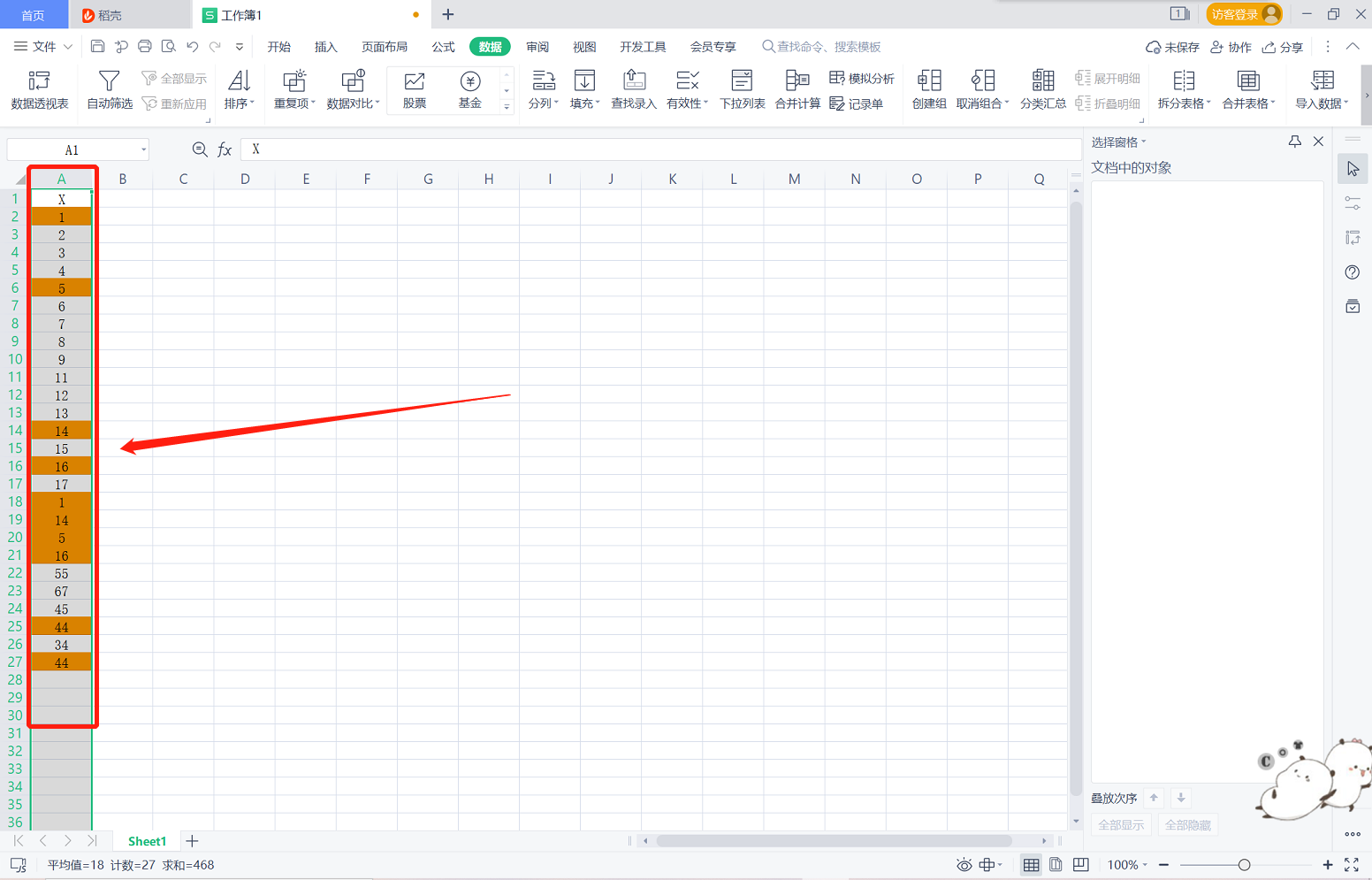Click the undo arrow icon
The width and height of the screenshot is (1372, 880).
[x=192, y=46]
